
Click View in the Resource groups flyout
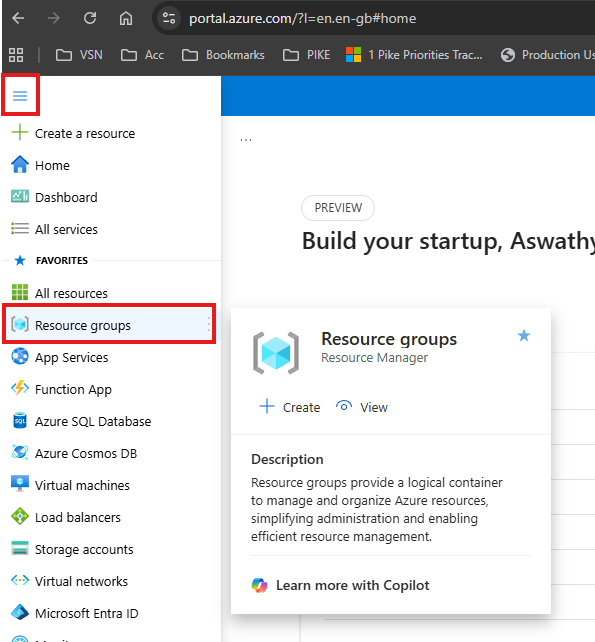(362, 407)
